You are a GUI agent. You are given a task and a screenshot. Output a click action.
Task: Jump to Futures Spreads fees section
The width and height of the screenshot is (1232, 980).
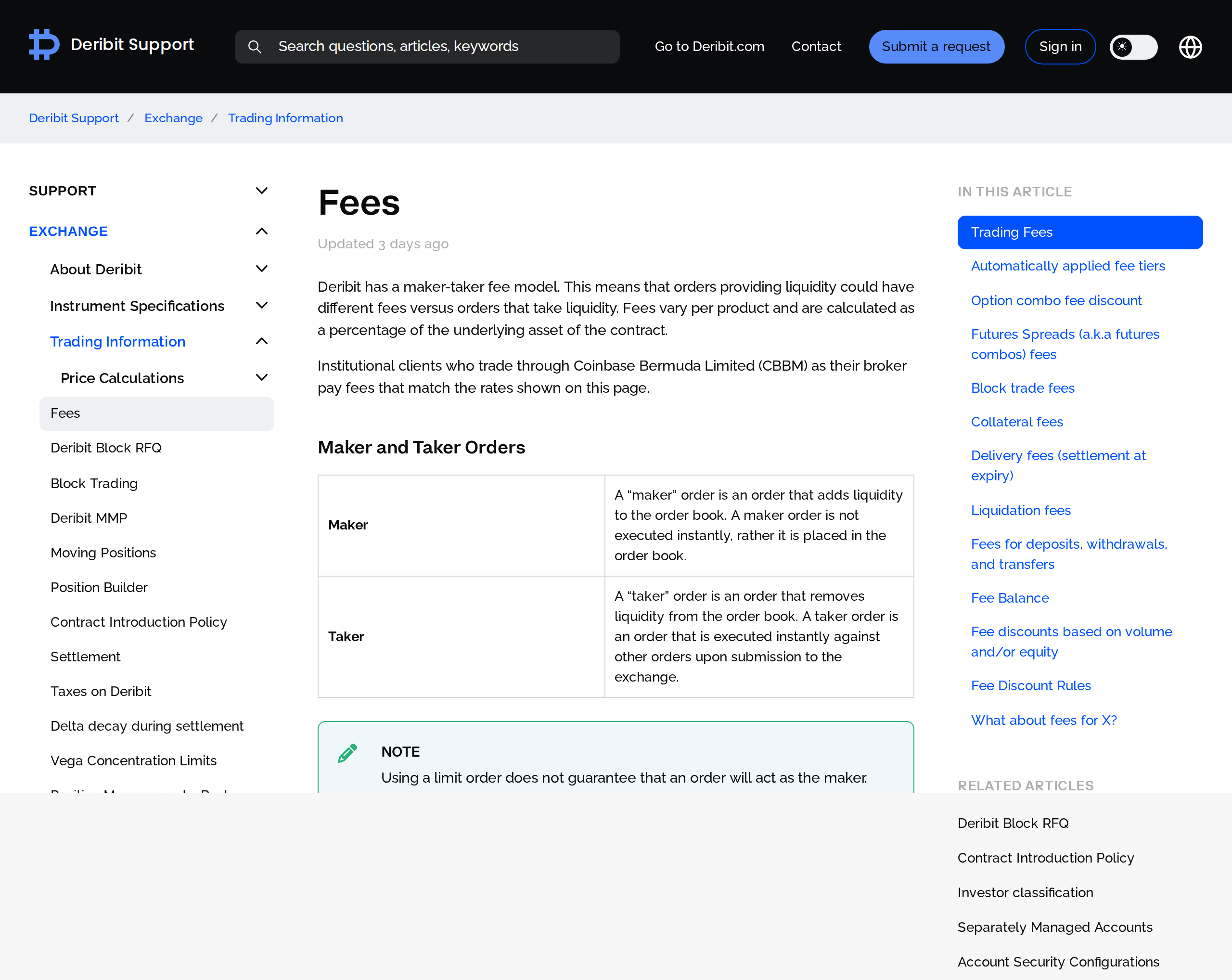coord(1065,344)
